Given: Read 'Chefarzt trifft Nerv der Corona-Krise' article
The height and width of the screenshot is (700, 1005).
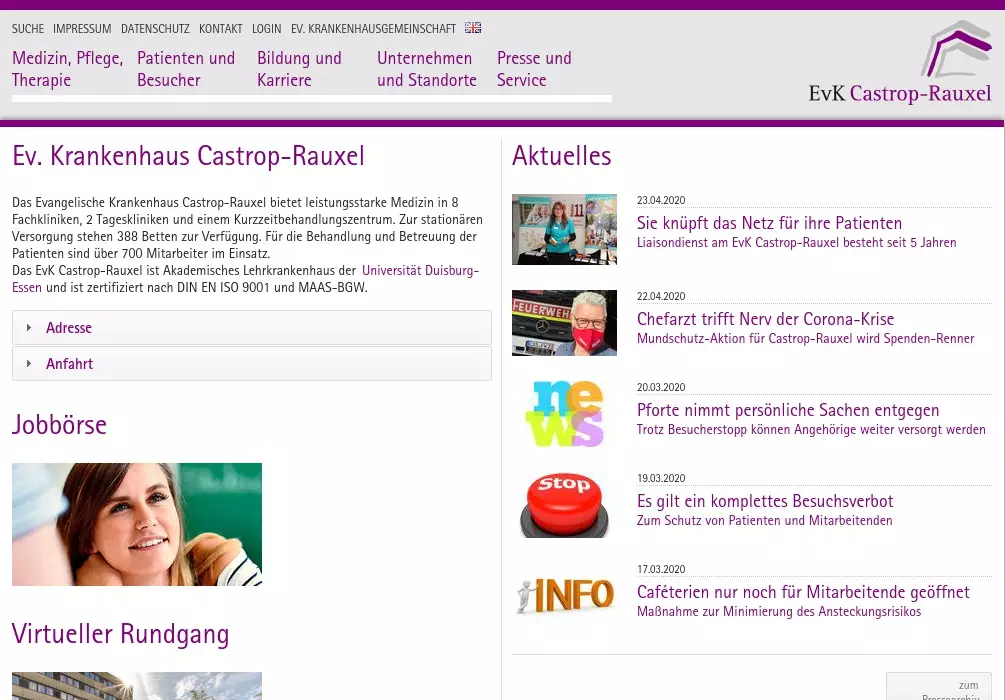Looking at the screenshot, I should pyautogui.click(x=765, y=319).
